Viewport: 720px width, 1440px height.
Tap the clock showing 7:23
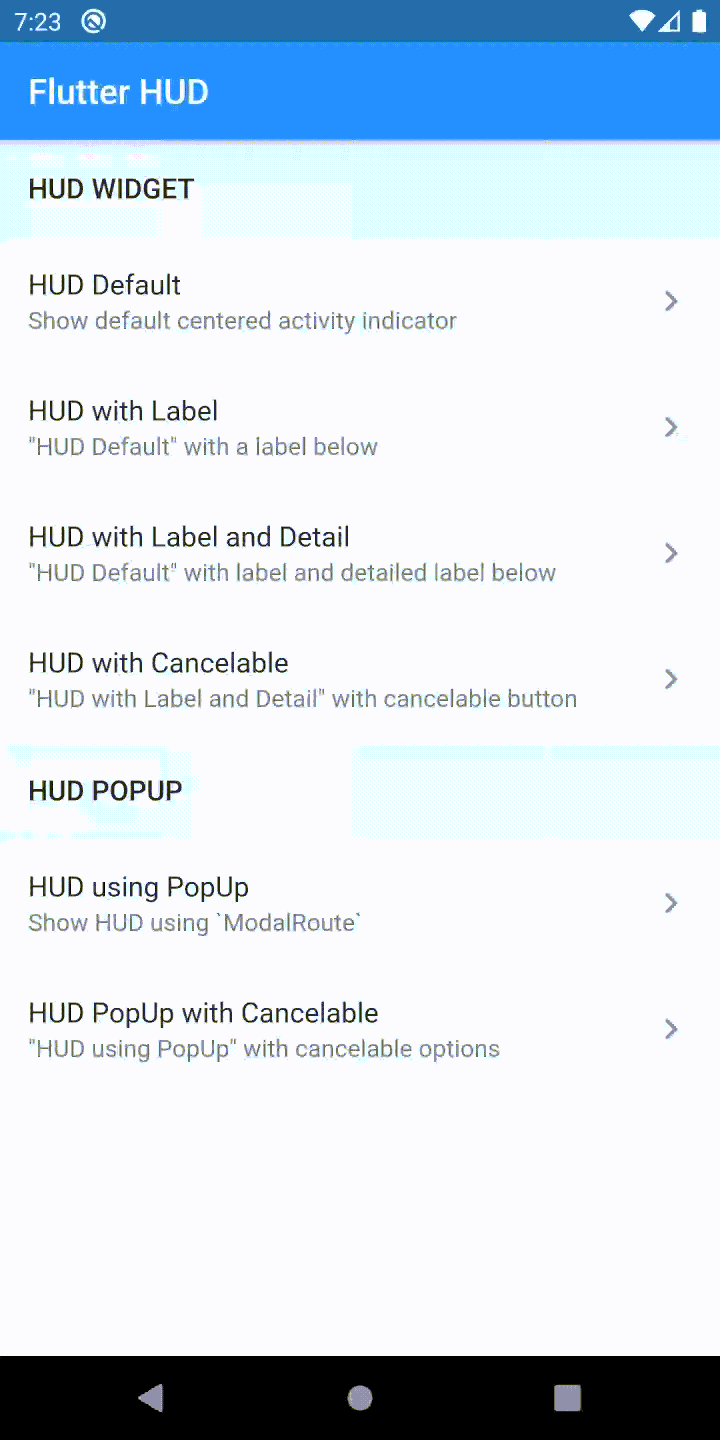pyautogui.click(x=37, y=21)
